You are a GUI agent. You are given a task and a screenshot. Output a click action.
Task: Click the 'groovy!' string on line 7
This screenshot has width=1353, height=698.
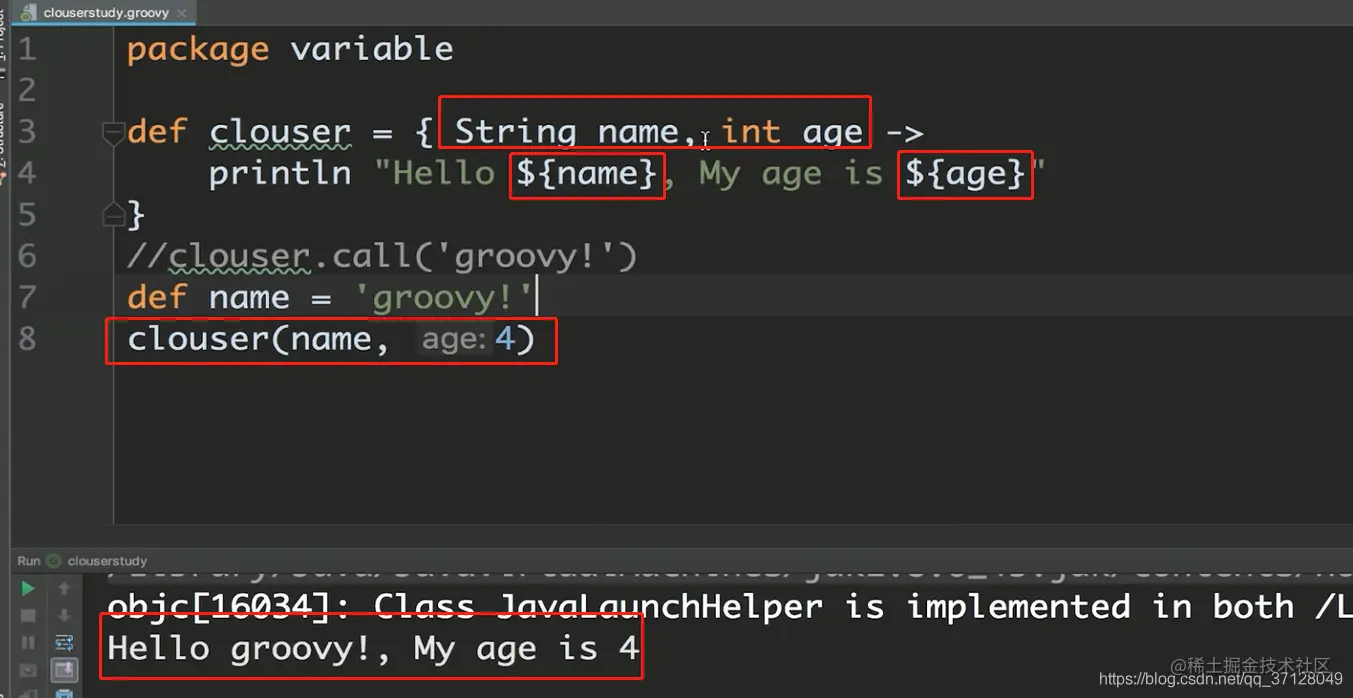(x=444, y=298)
